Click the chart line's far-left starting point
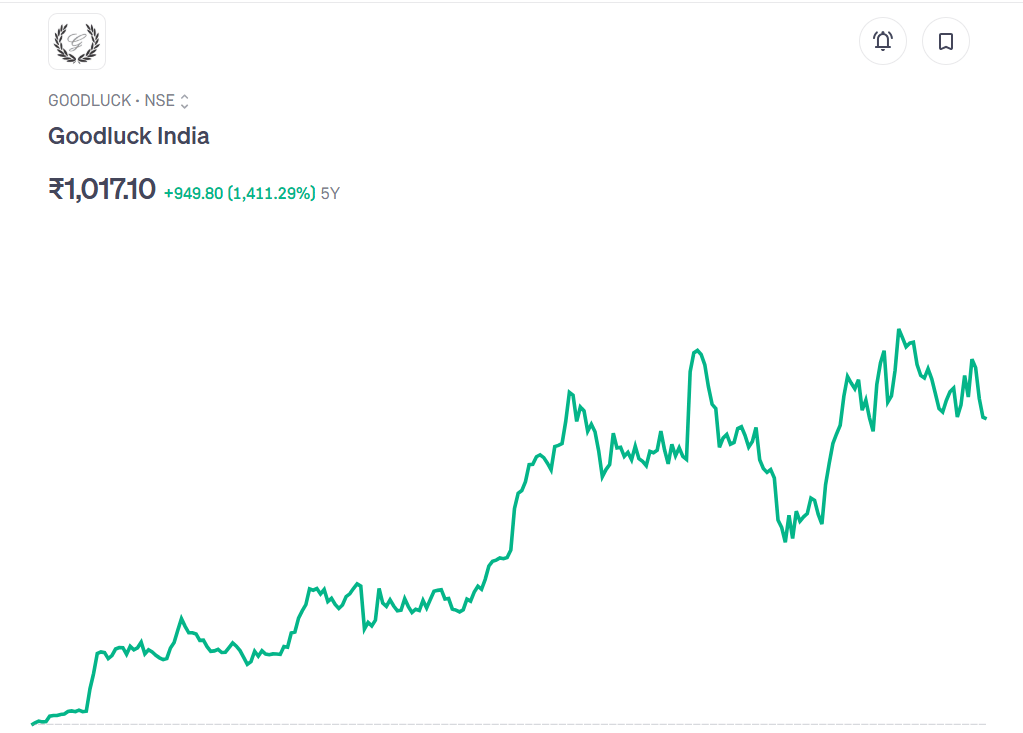The image size is (1023, 733). click(33, 723)
